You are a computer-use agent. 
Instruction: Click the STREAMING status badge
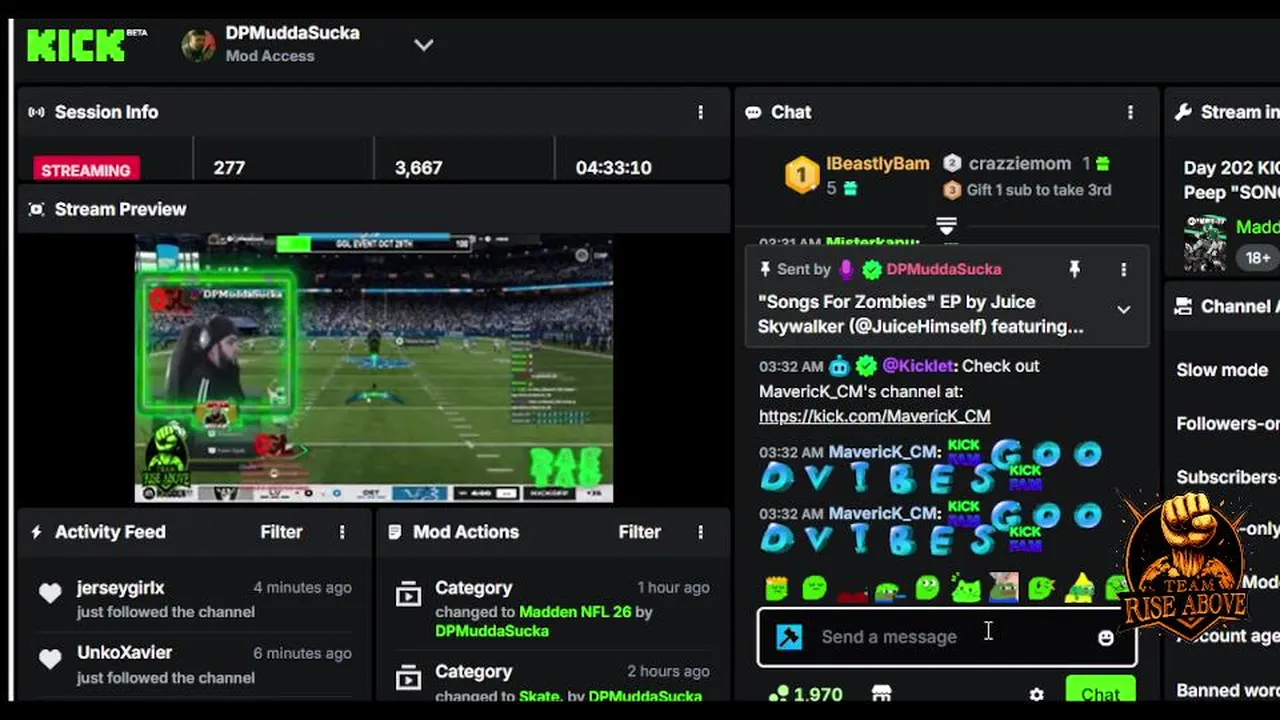pyautogui.click(x=86, y=169)
